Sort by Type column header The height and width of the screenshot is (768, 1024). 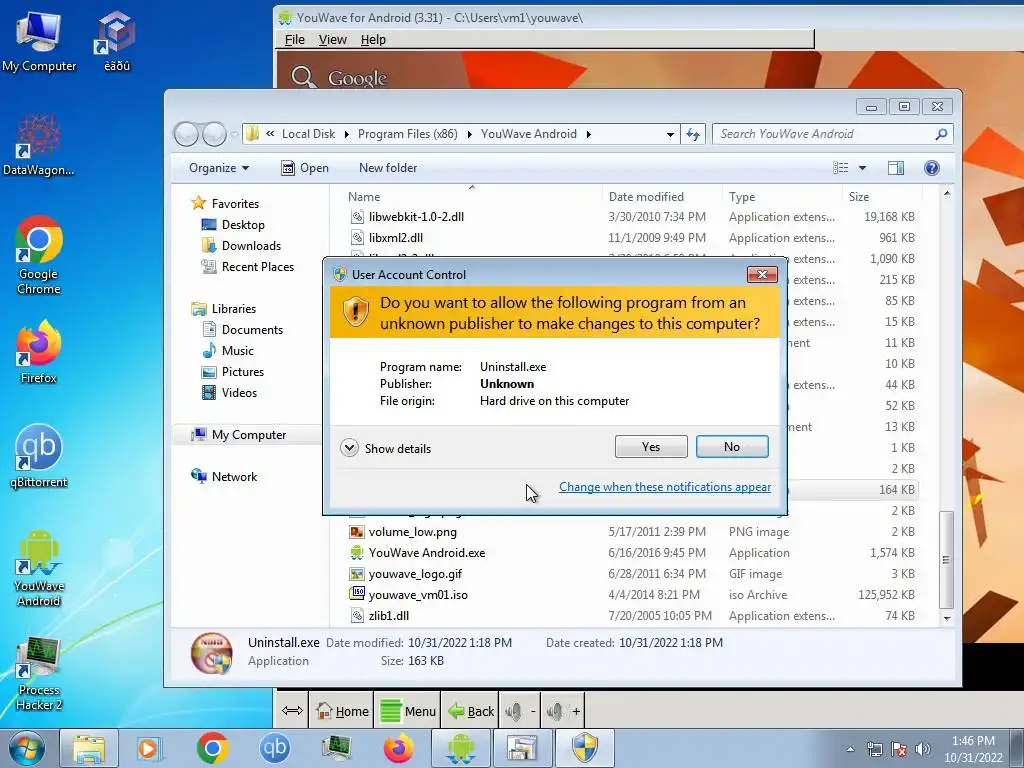tap(742, 197)
